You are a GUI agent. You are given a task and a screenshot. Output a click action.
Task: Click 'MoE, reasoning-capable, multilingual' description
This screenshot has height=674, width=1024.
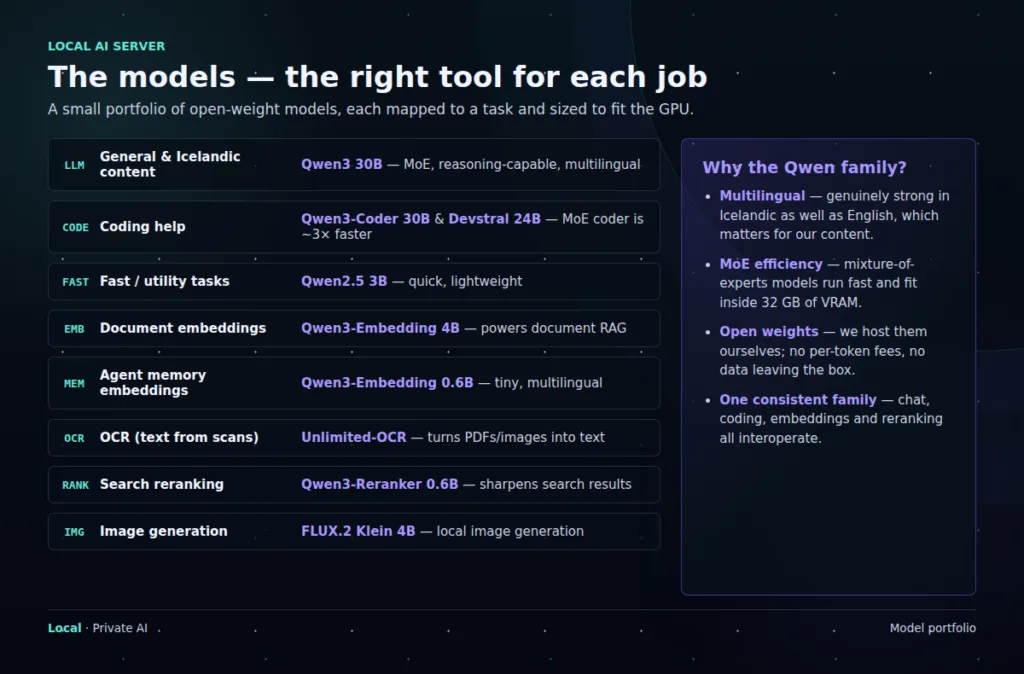pos(522,164)
